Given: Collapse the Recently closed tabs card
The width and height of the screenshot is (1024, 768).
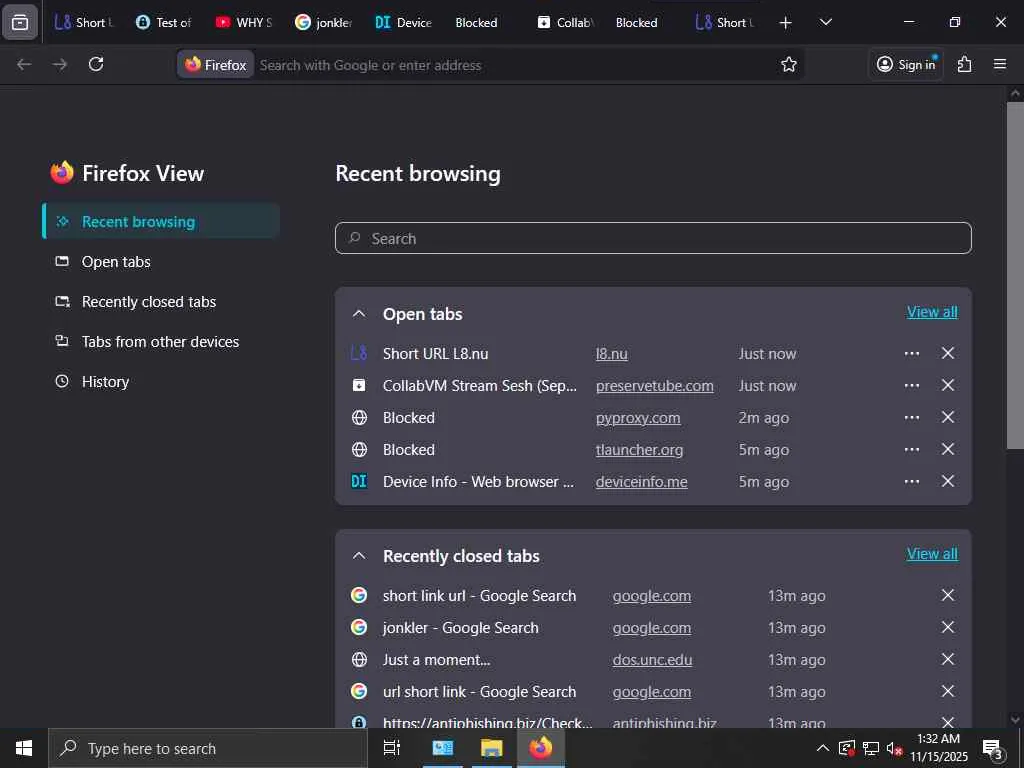Looking at the screenshot, I should coord(359,556).
